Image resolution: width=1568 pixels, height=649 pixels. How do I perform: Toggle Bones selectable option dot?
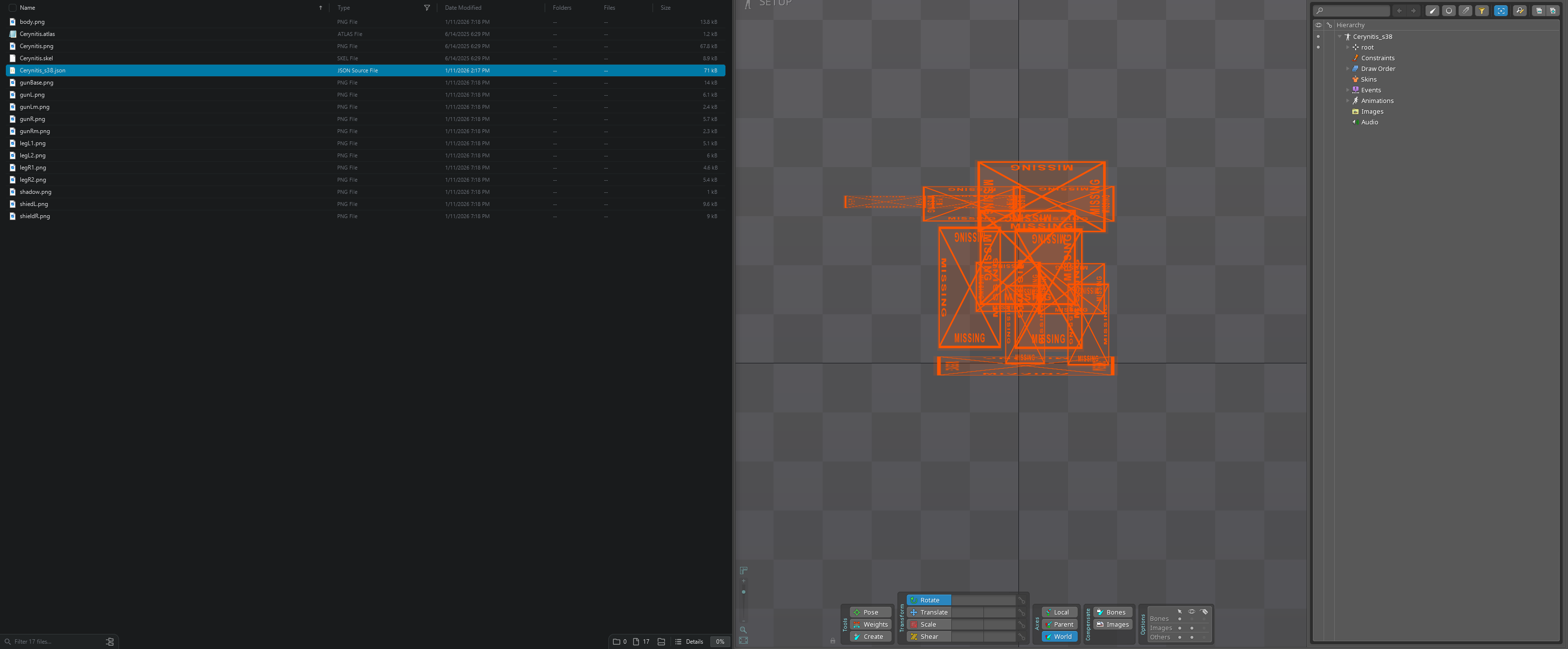pyautogui.click(x=1180, y=618)
